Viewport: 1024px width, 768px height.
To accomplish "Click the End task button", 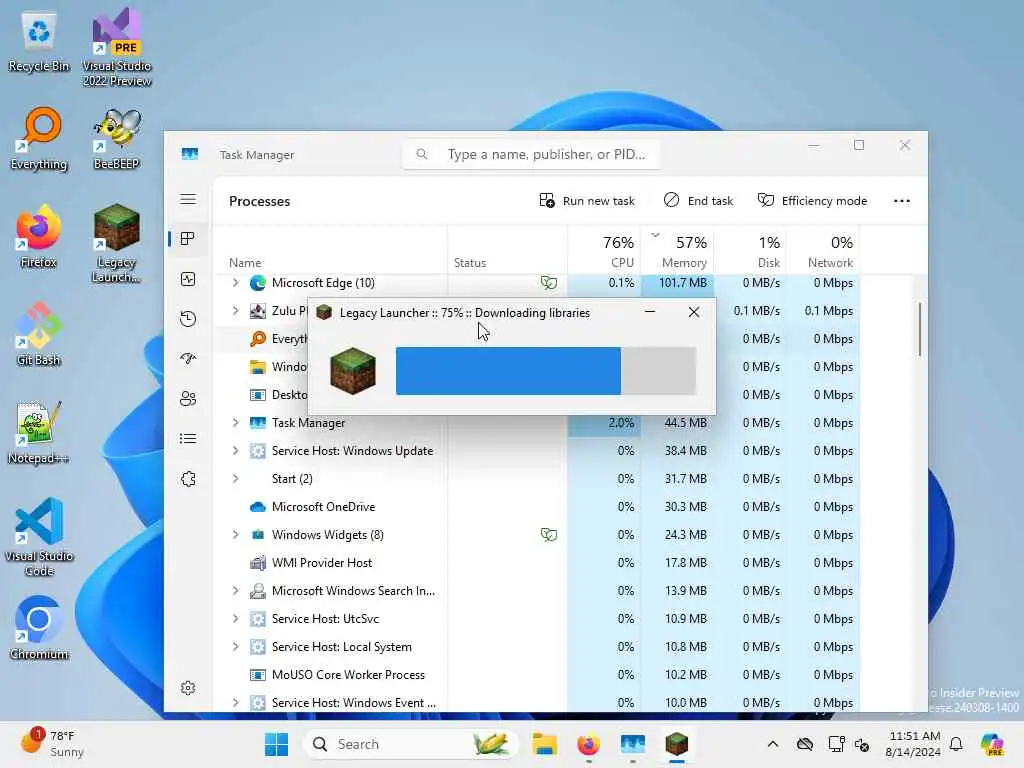I will coord(698,200).
